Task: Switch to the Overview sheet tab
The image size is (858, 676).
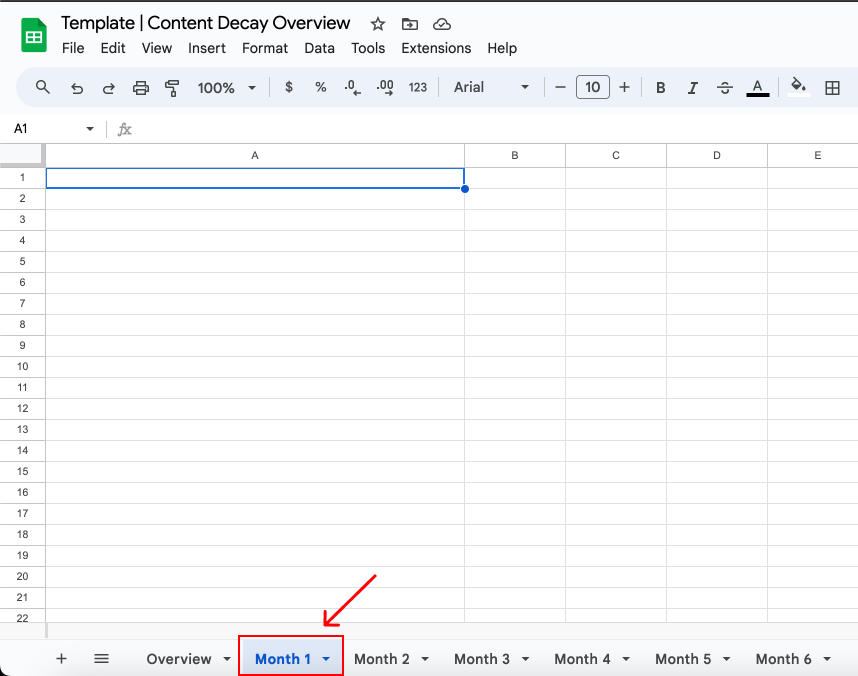Action: pos(180,659)
